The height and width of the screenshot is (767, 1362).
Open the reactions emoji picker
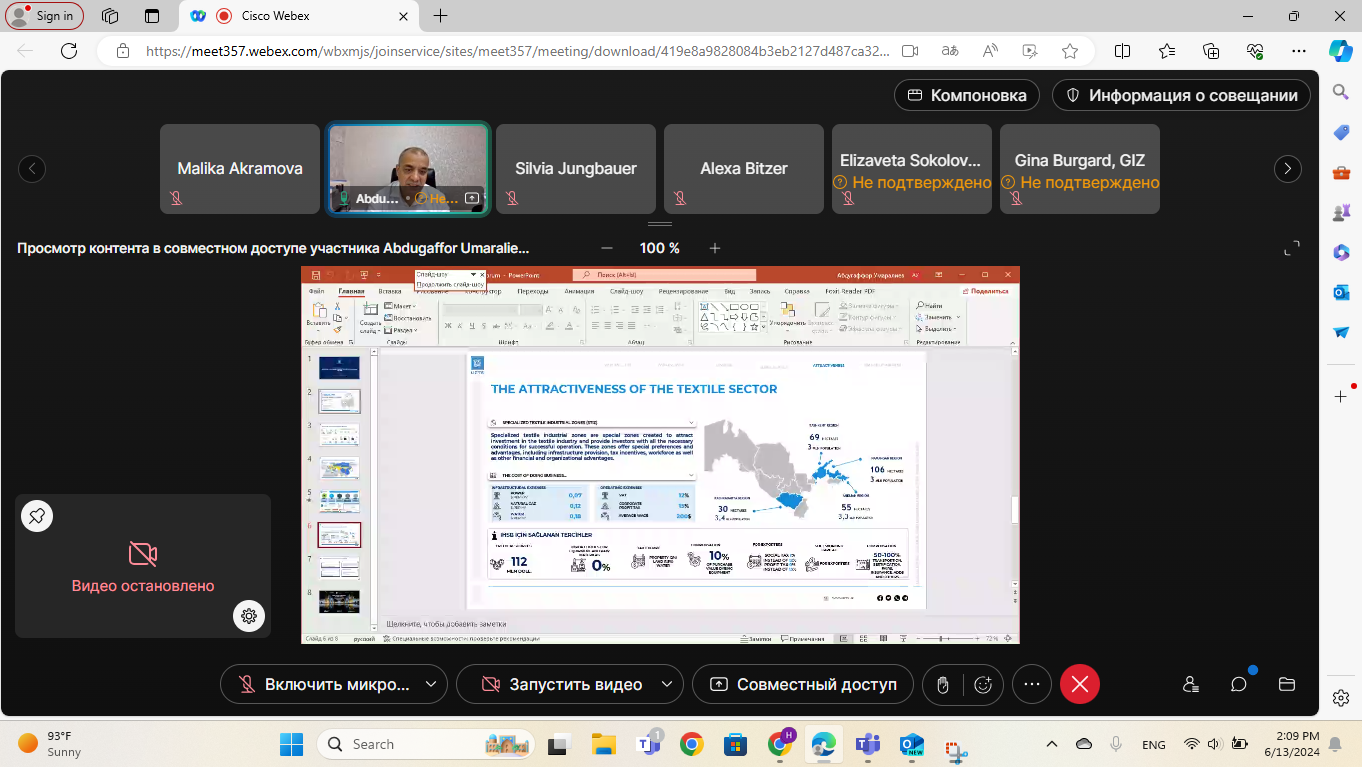983,684
